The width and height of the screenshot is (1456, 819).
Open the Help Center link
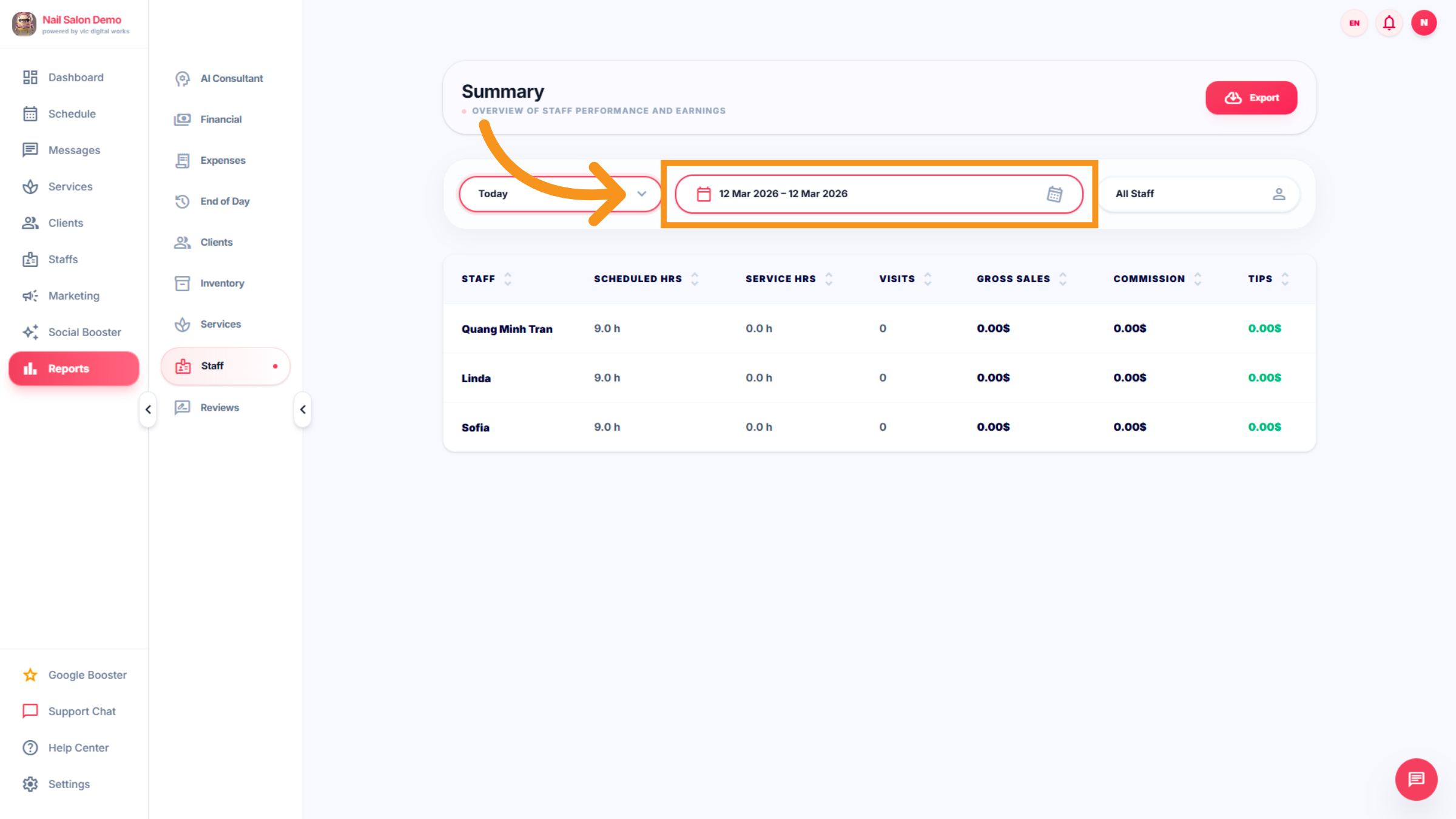[x=78, y=747]
